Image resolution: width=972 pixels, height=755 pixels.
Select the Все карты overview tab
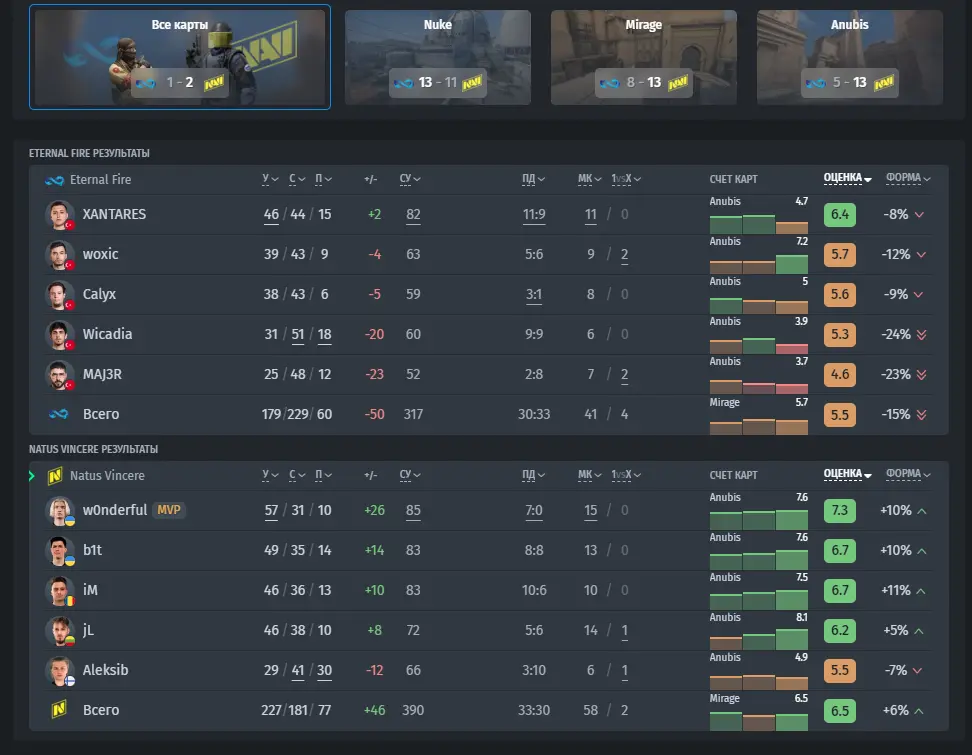(180, 57)
